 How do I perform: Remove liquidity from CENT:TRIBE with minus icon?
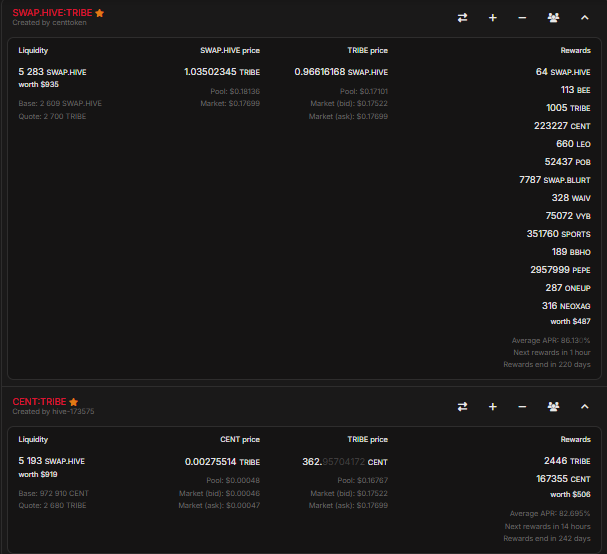point(522,406)
